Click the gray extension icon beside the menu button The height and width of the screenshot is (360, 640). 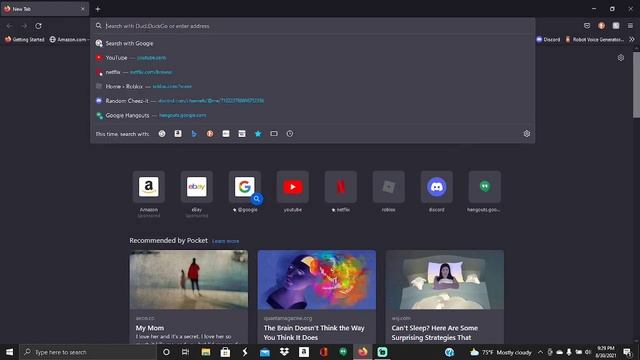[x=616, y=26]
